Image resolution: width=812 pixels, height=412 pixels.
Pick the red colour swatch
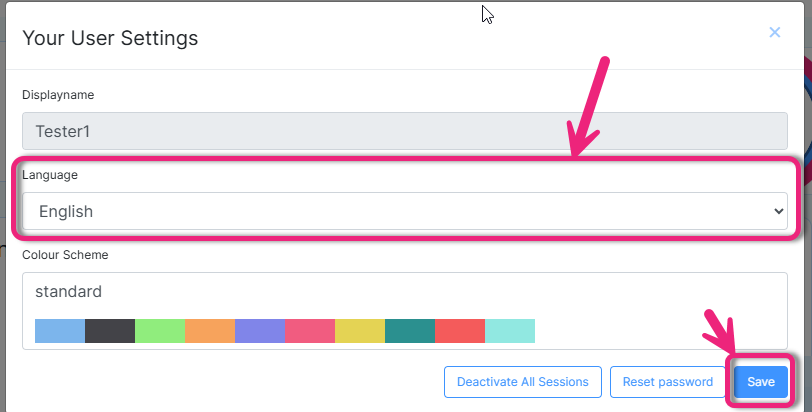(x=460, y=331)
